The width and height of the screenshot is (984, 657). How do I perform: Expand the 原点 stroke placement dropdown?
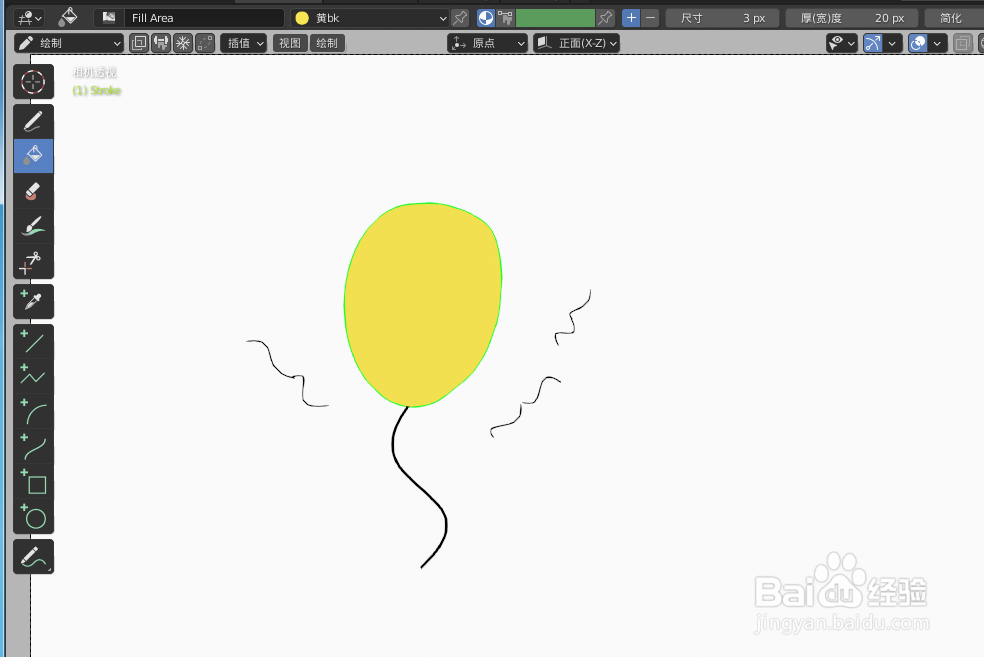(x=487, y=42)
